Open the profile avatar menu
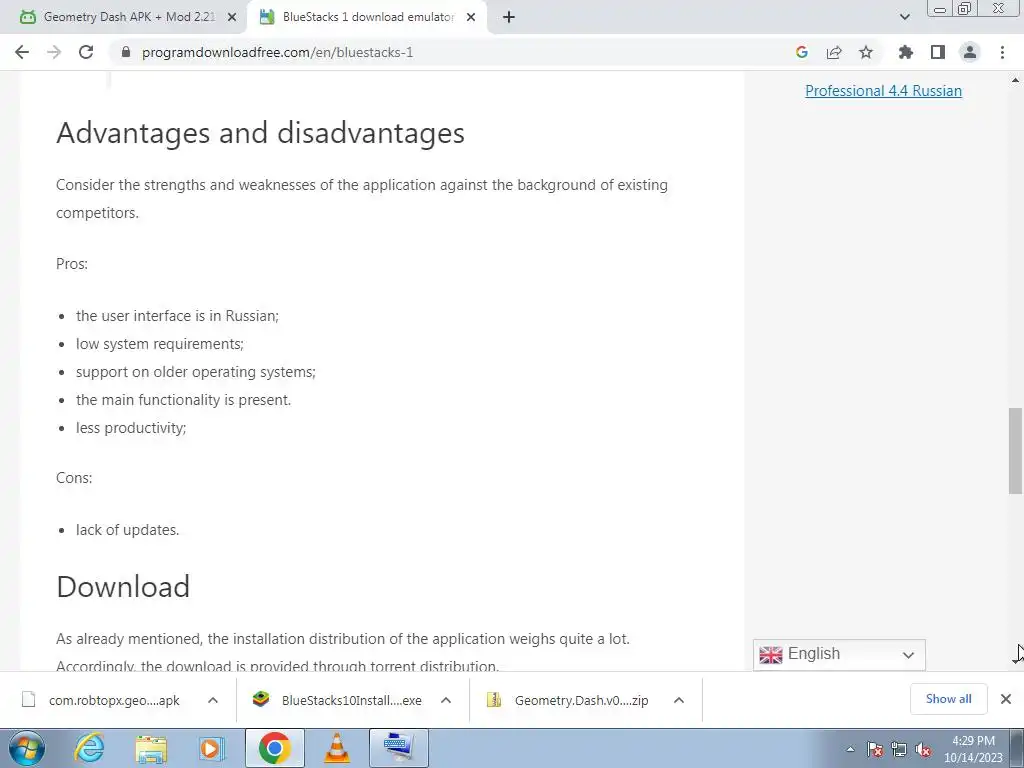This screenshot has width=1024, height=768. point(970,52)
